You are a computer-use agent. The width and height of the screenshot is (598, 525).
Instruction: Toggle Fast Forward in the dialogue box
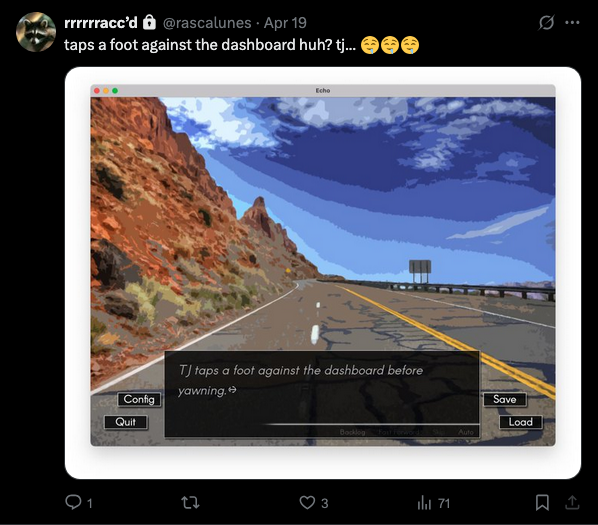[x=399, y=432]
